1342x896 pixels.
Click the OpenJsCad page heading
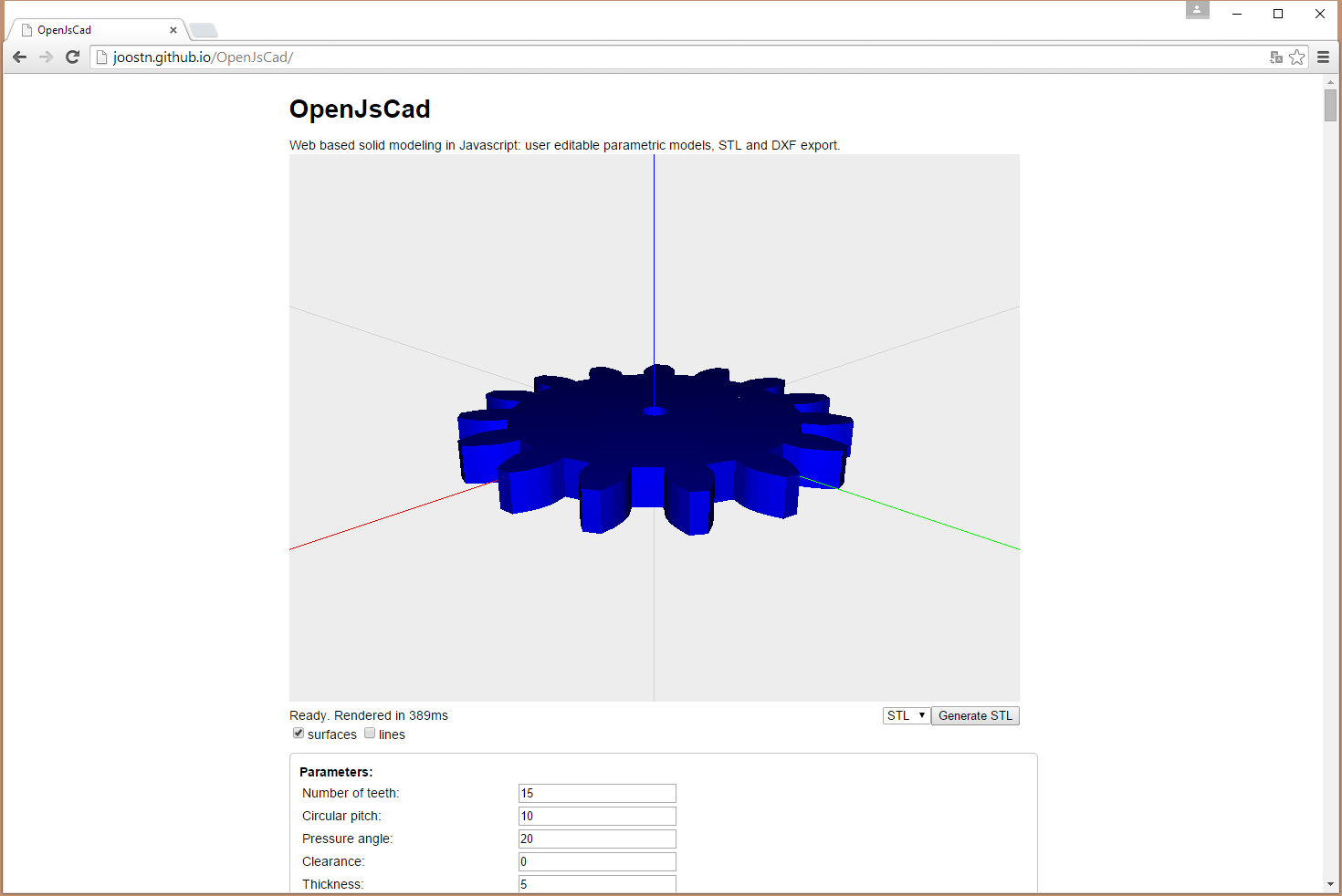point(360,109)
